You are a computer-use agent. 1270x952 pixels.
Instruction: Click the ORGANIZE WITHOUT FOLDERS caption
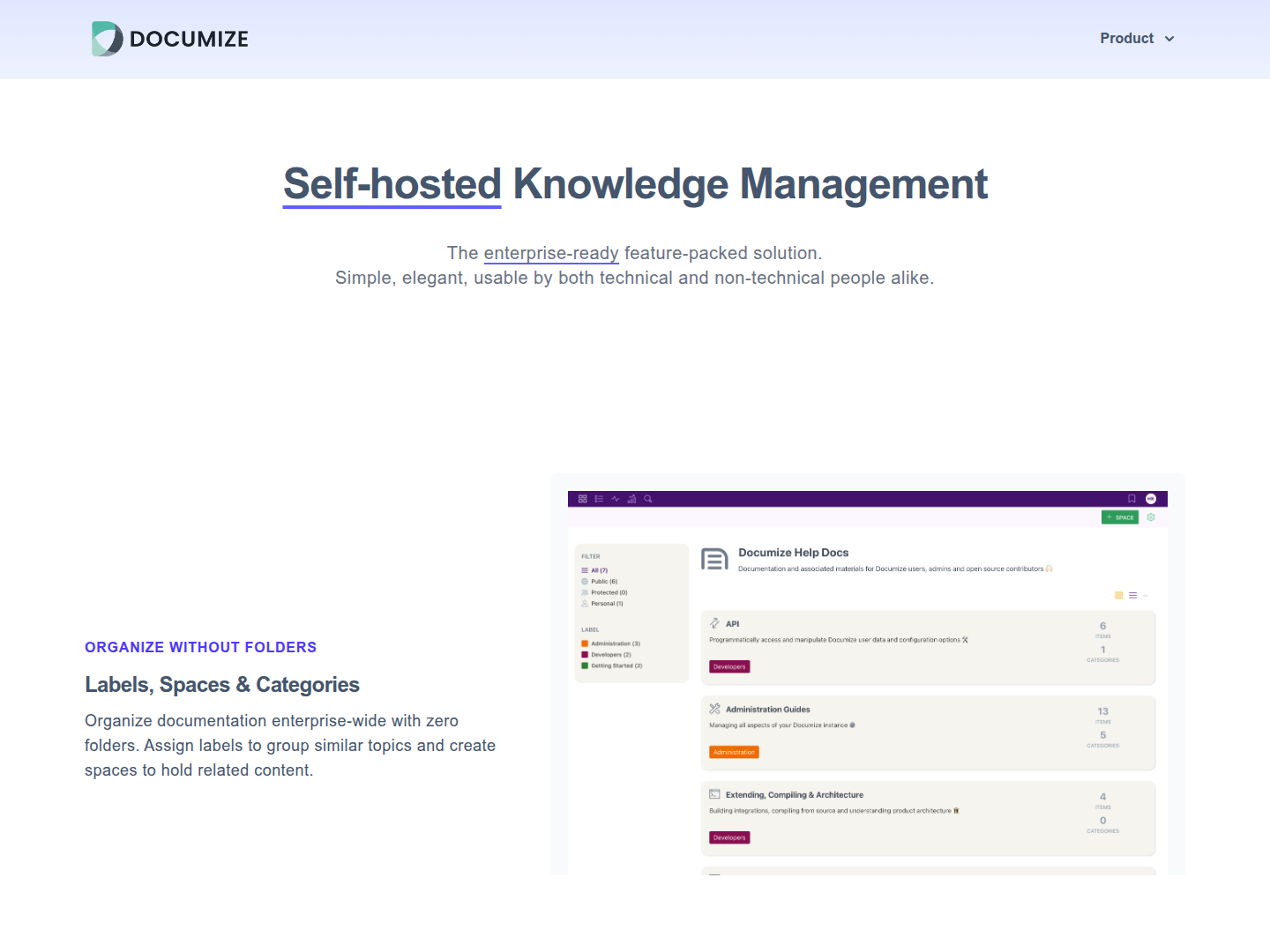[x=201, y=647]
